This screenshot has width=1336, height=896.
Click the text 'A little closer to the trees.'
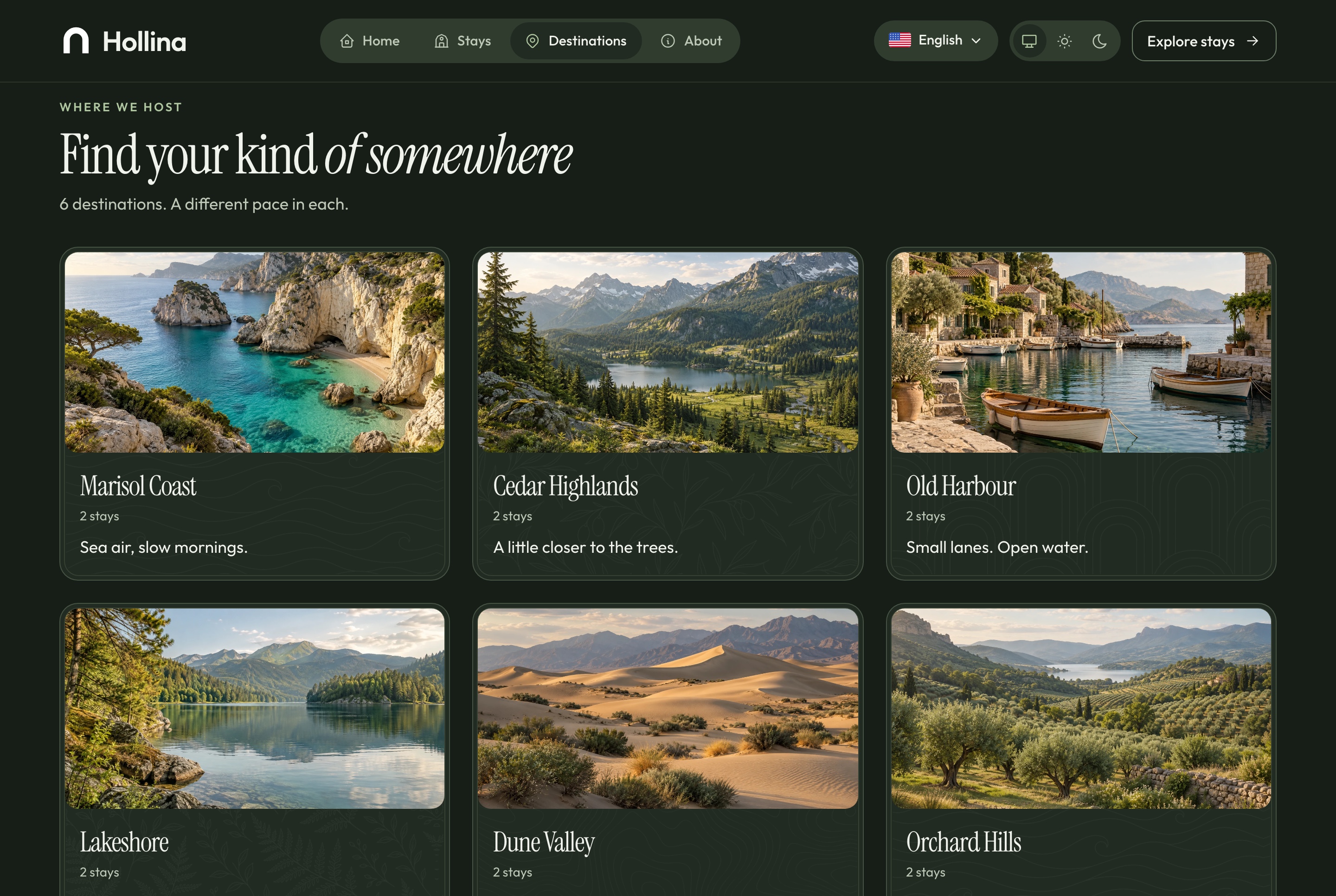point(585,547)
